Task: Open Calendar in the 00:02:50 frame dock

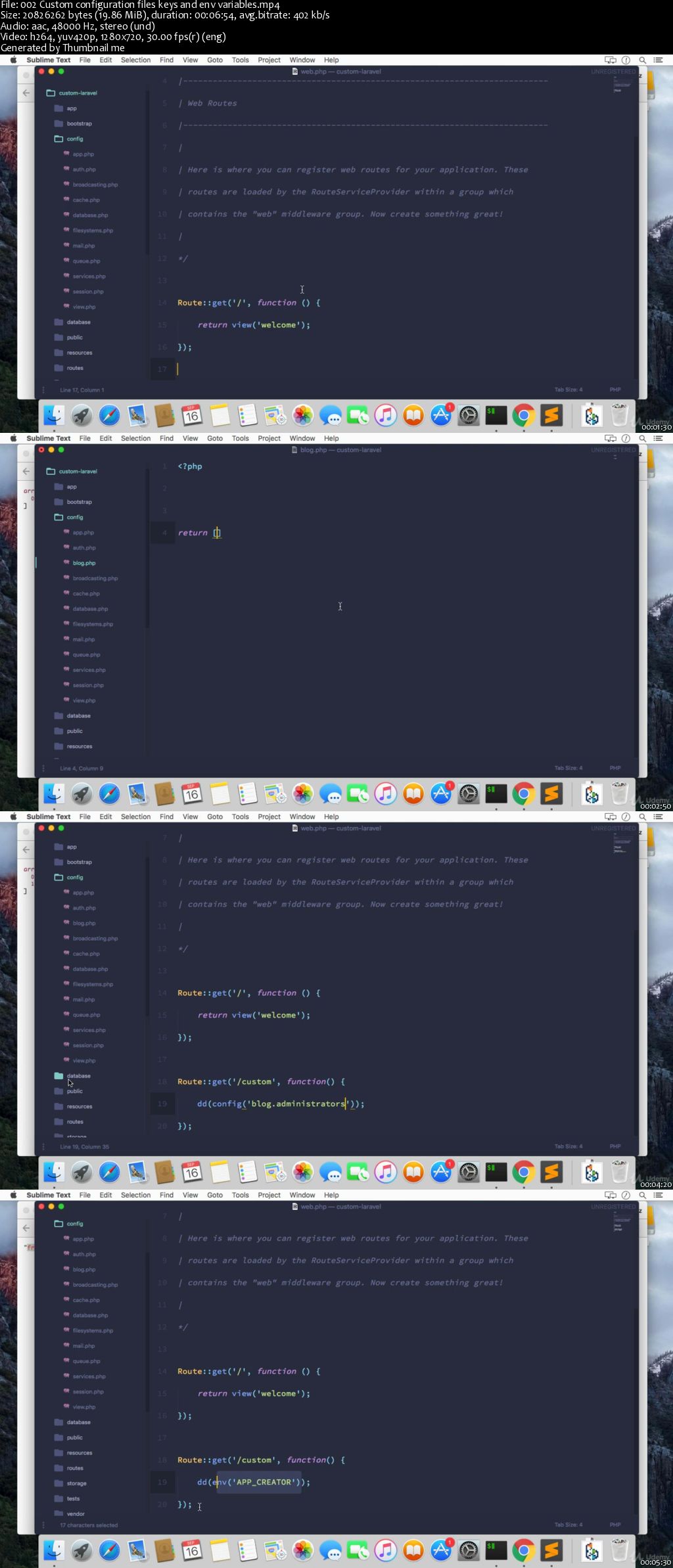Action: (x=192, y=794)
